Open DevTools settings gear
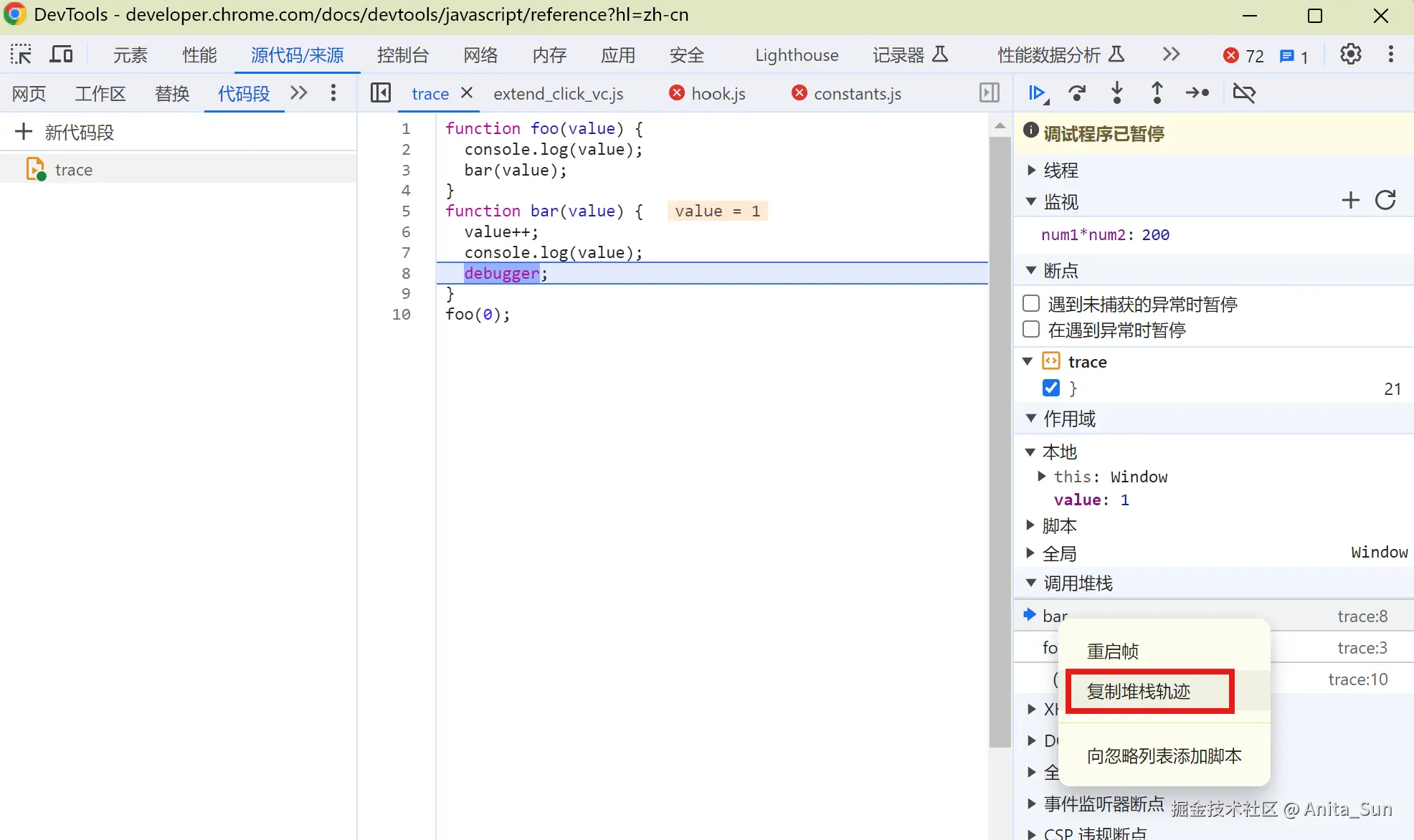 [x=1350, y=54]
